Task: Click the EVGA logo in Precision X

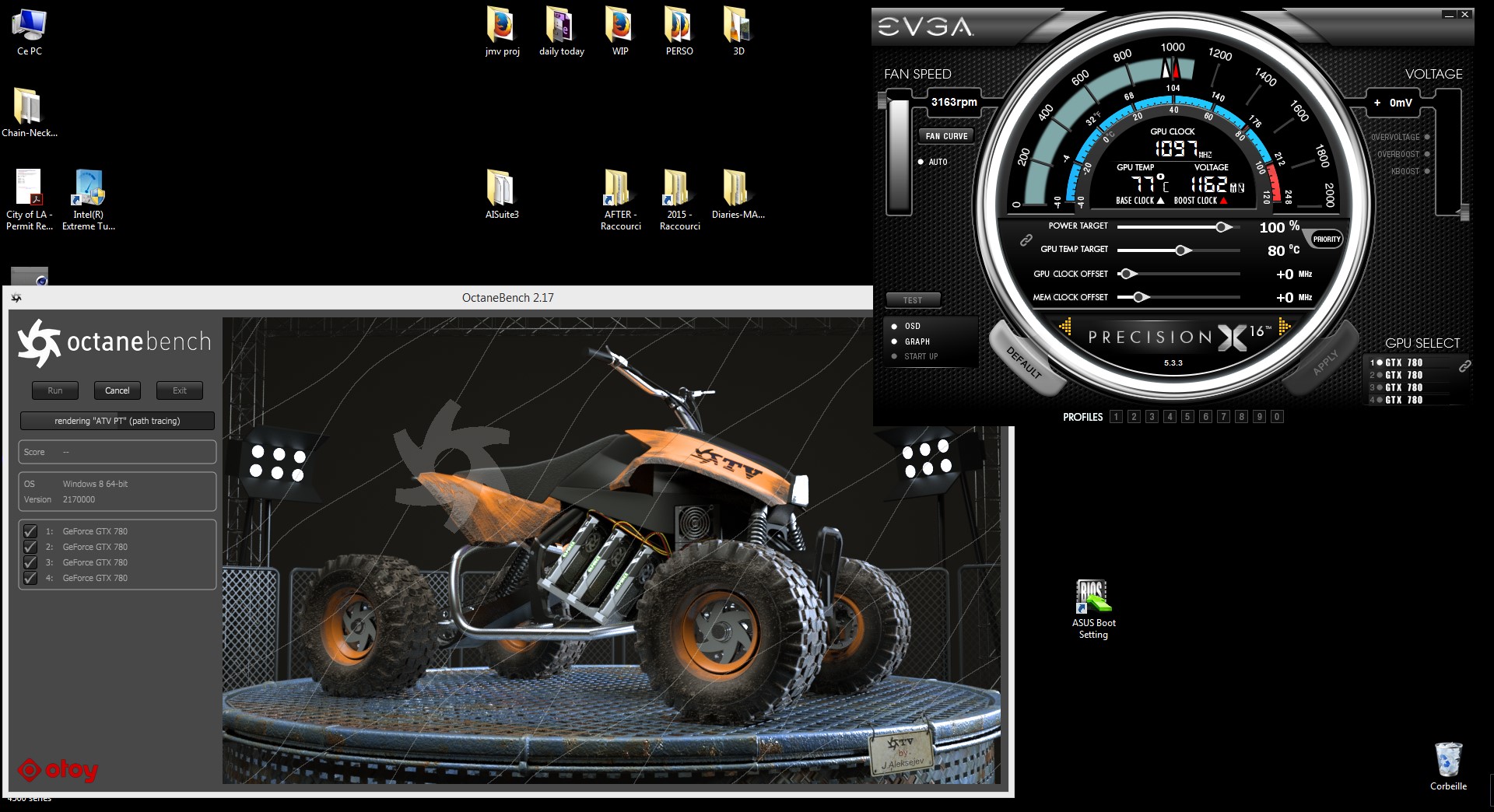Action: 925,27
